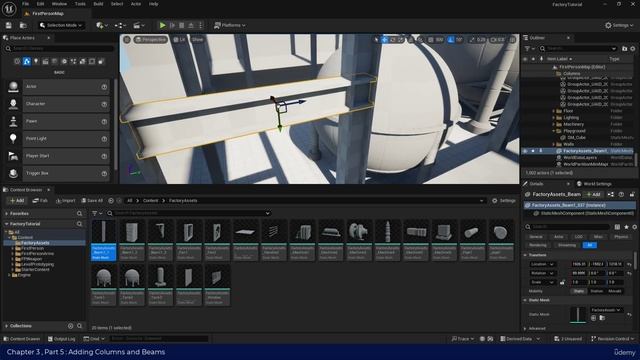Open the camera speed setting in viewport
The image size is (640, 360).
(497, 40)
